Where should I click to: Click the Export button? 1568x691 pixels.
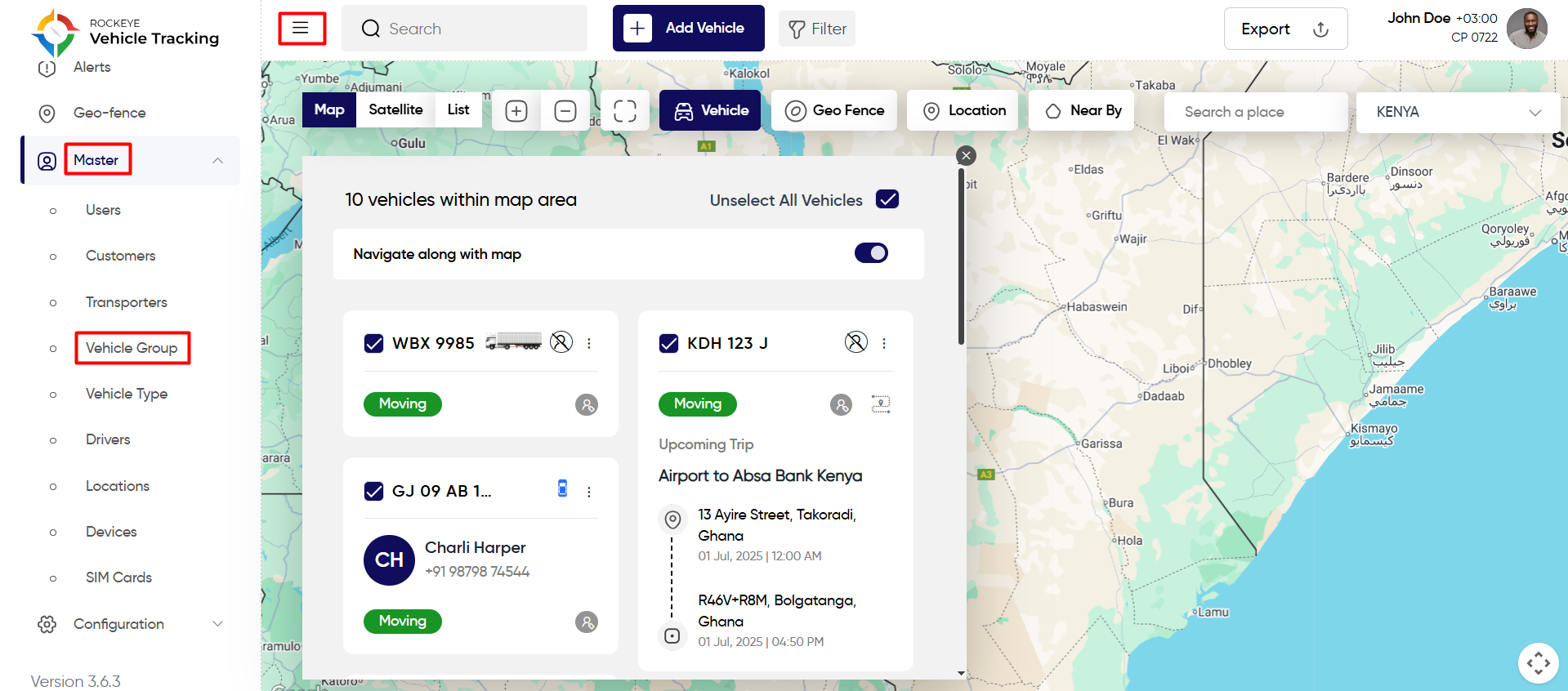point(1285,29)
